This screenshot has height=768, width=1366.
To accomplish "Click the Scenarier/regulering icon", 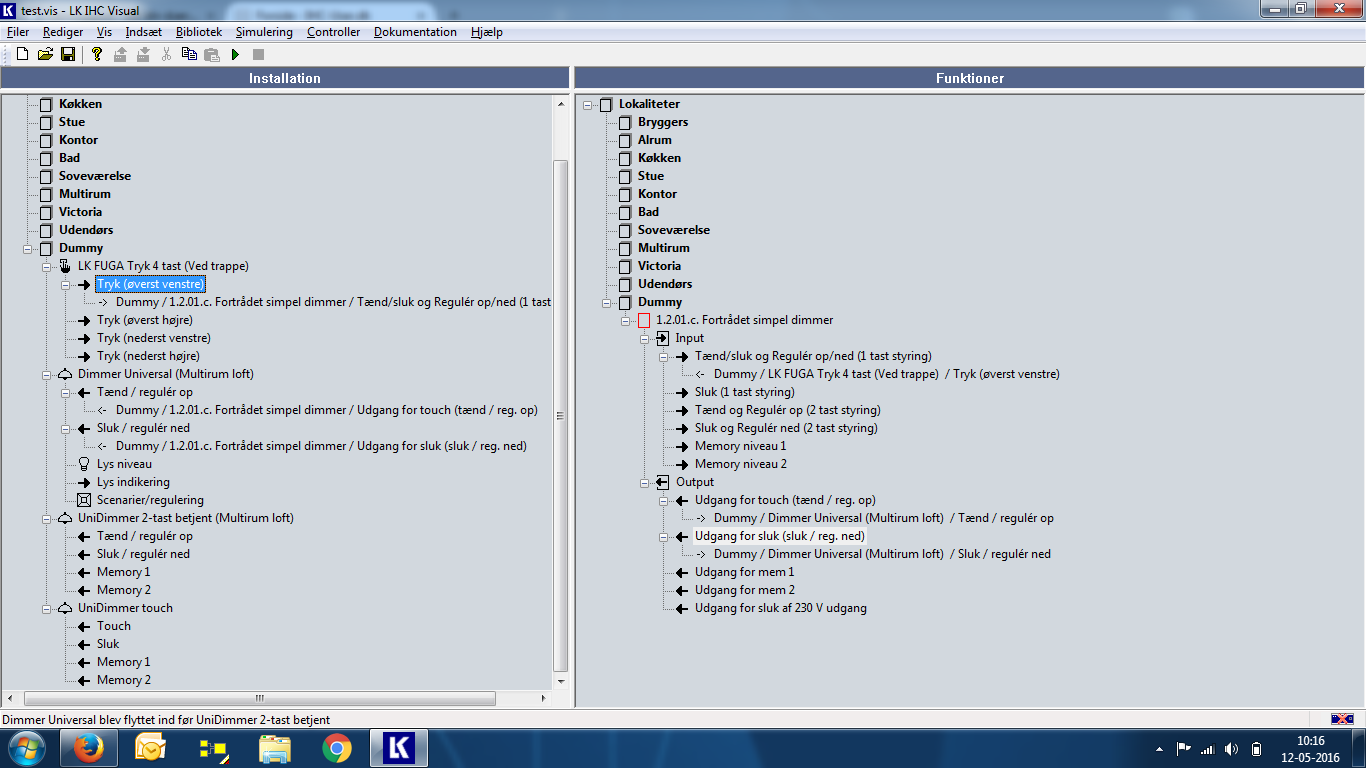I will 84,500.
